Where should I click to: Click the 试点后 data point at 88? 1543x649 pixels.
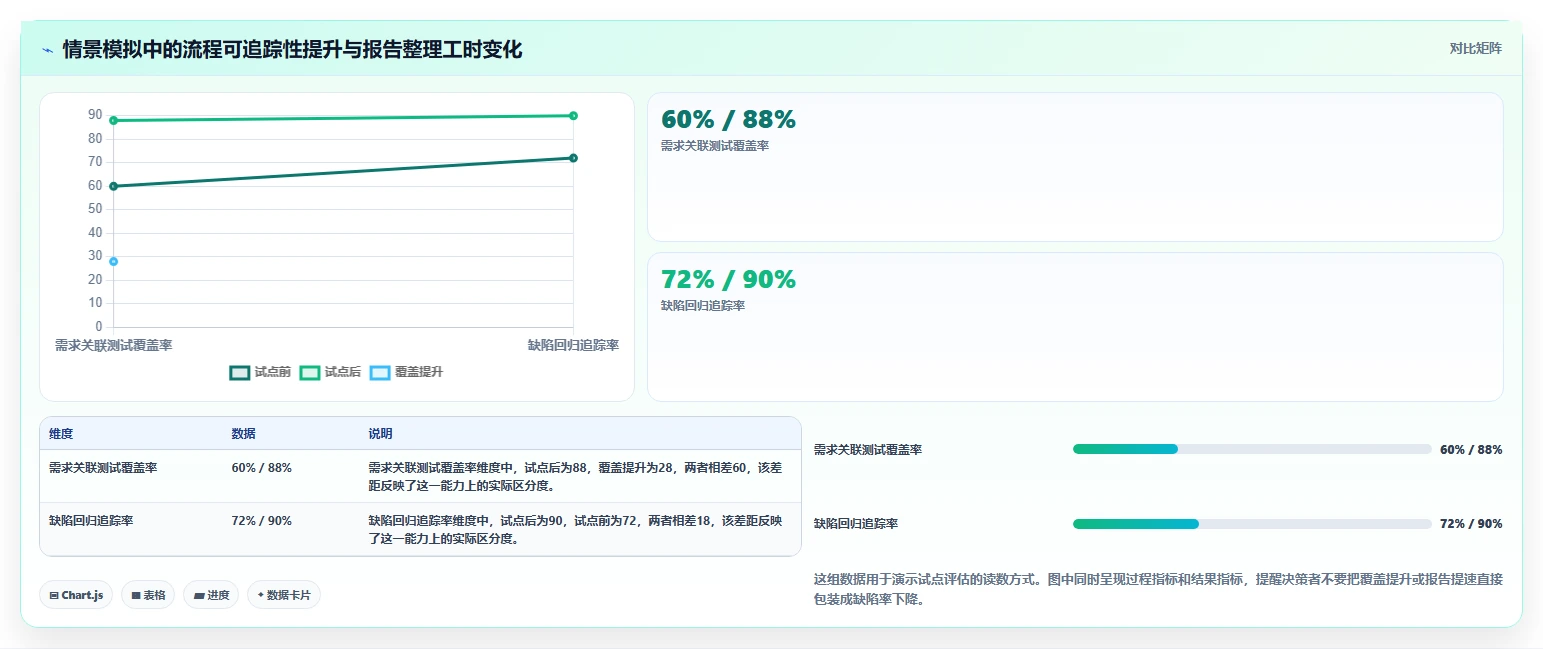(x=113, y=121)
